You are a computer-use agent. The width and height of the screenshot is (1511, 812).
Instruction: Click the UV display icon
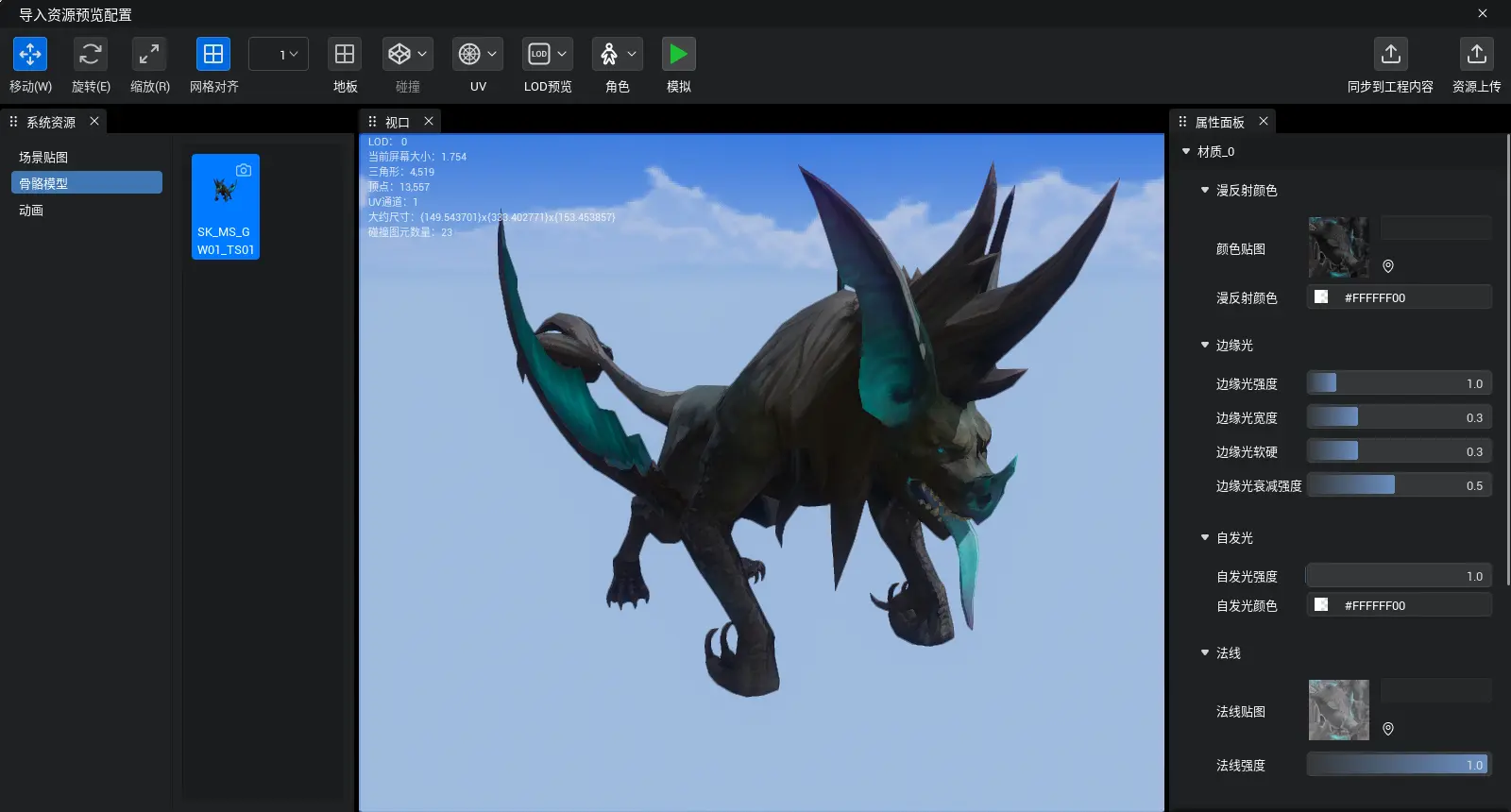469,54
